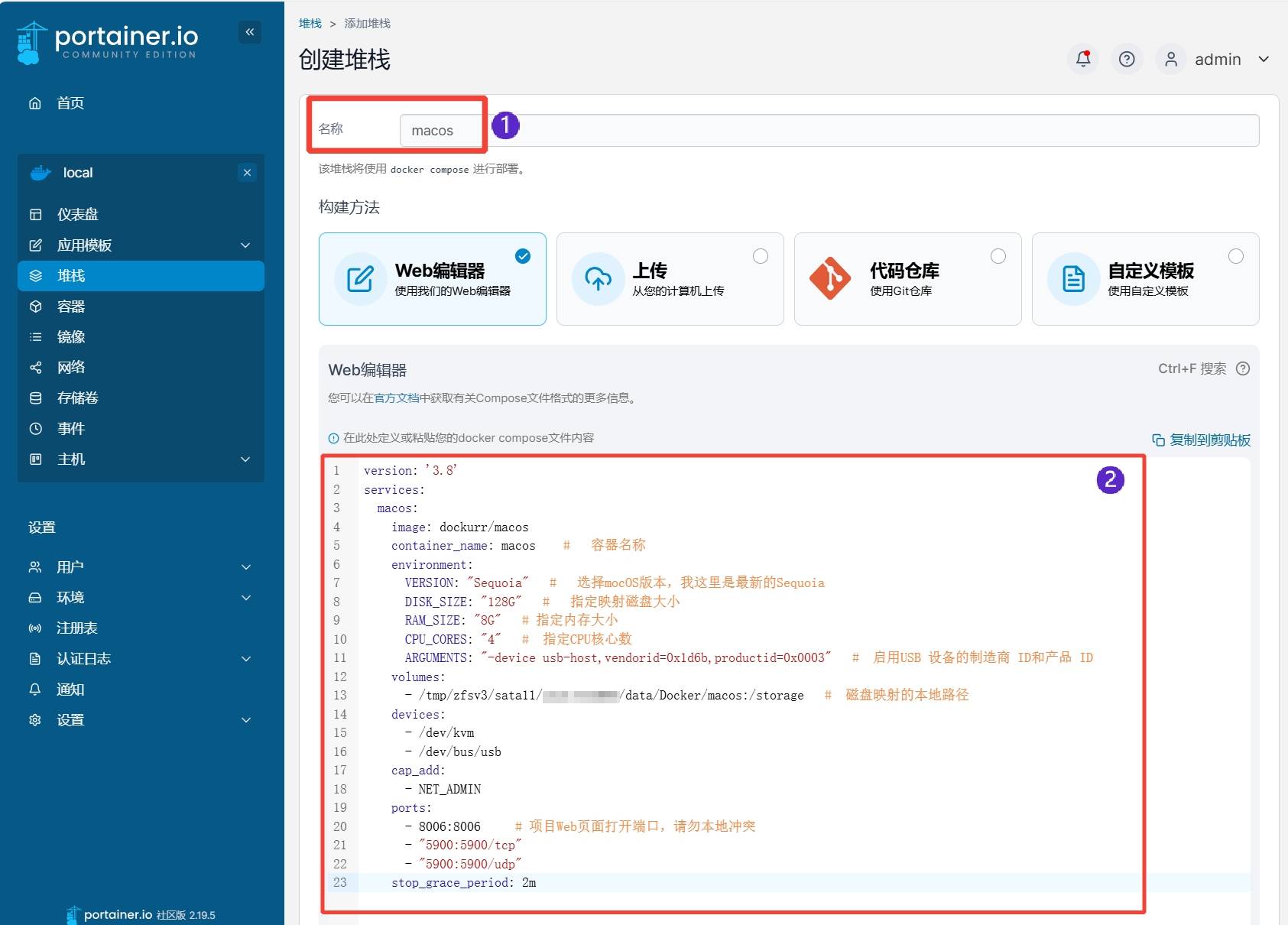Close the local environment with X

click(247, 173)
